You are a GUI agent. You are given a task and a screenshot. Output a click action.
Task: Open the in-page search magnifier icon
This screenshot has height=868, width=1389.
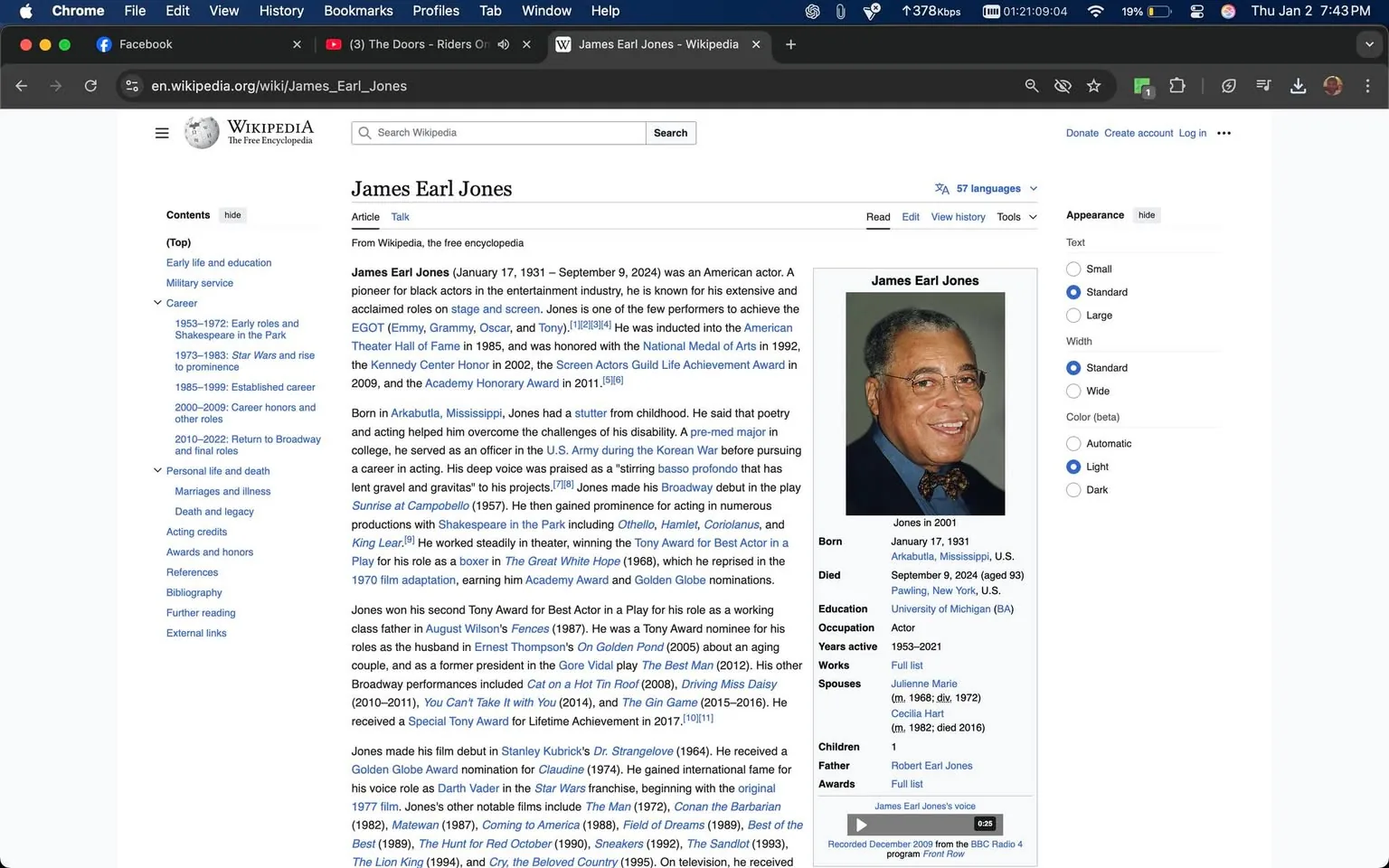[1031, 86]
